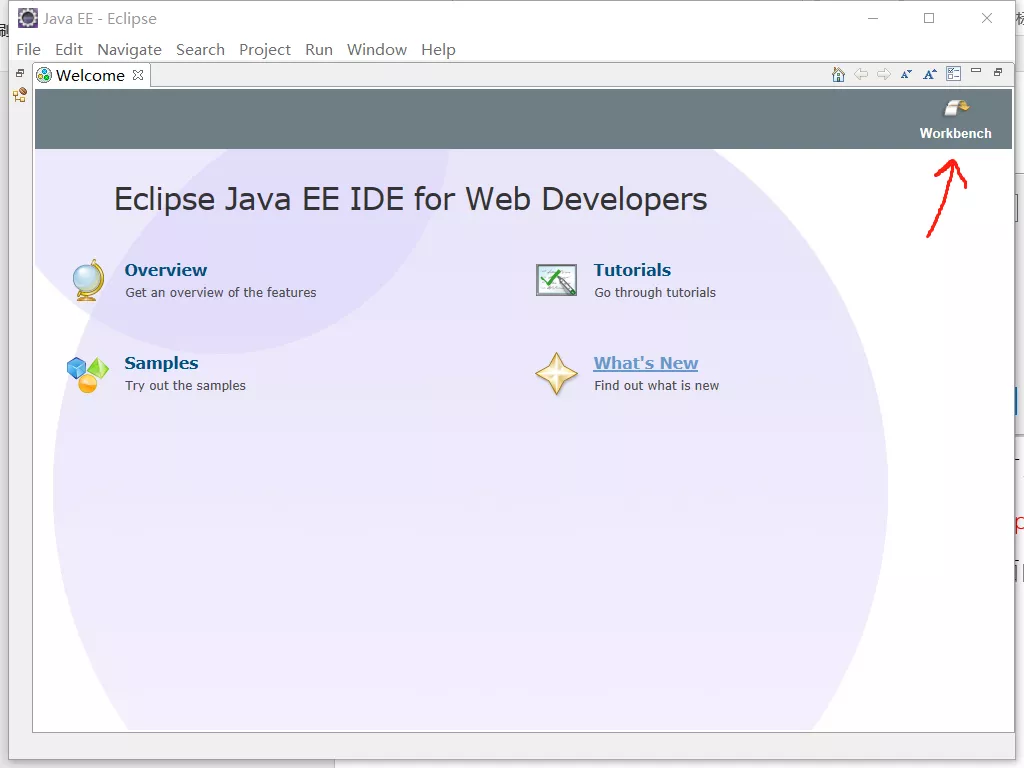Open the Window menu

point(377,50)
